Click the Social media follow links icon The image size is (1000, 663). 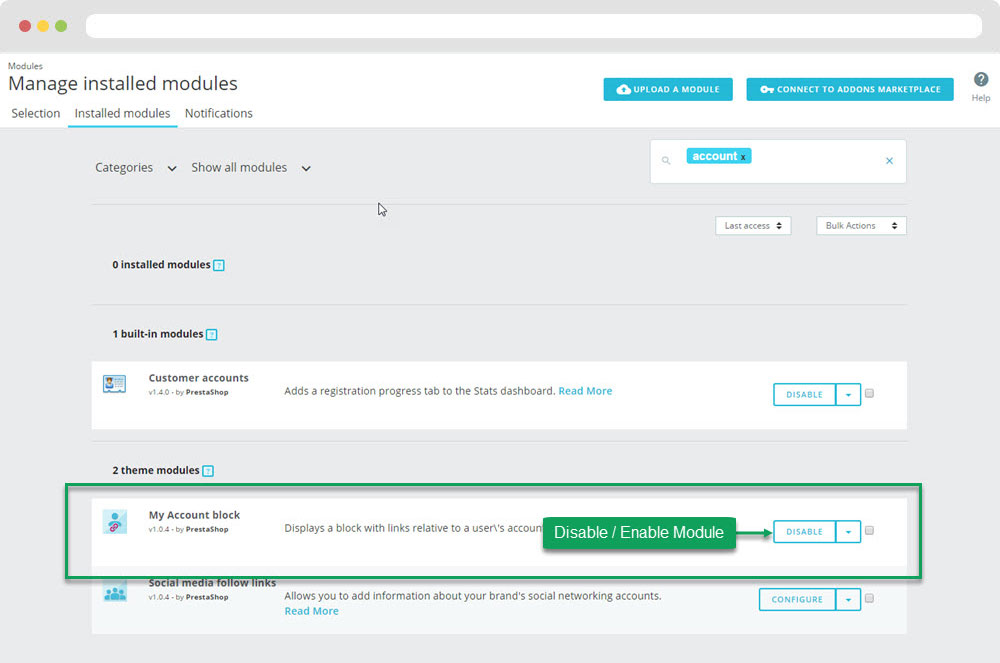(114, 592)
